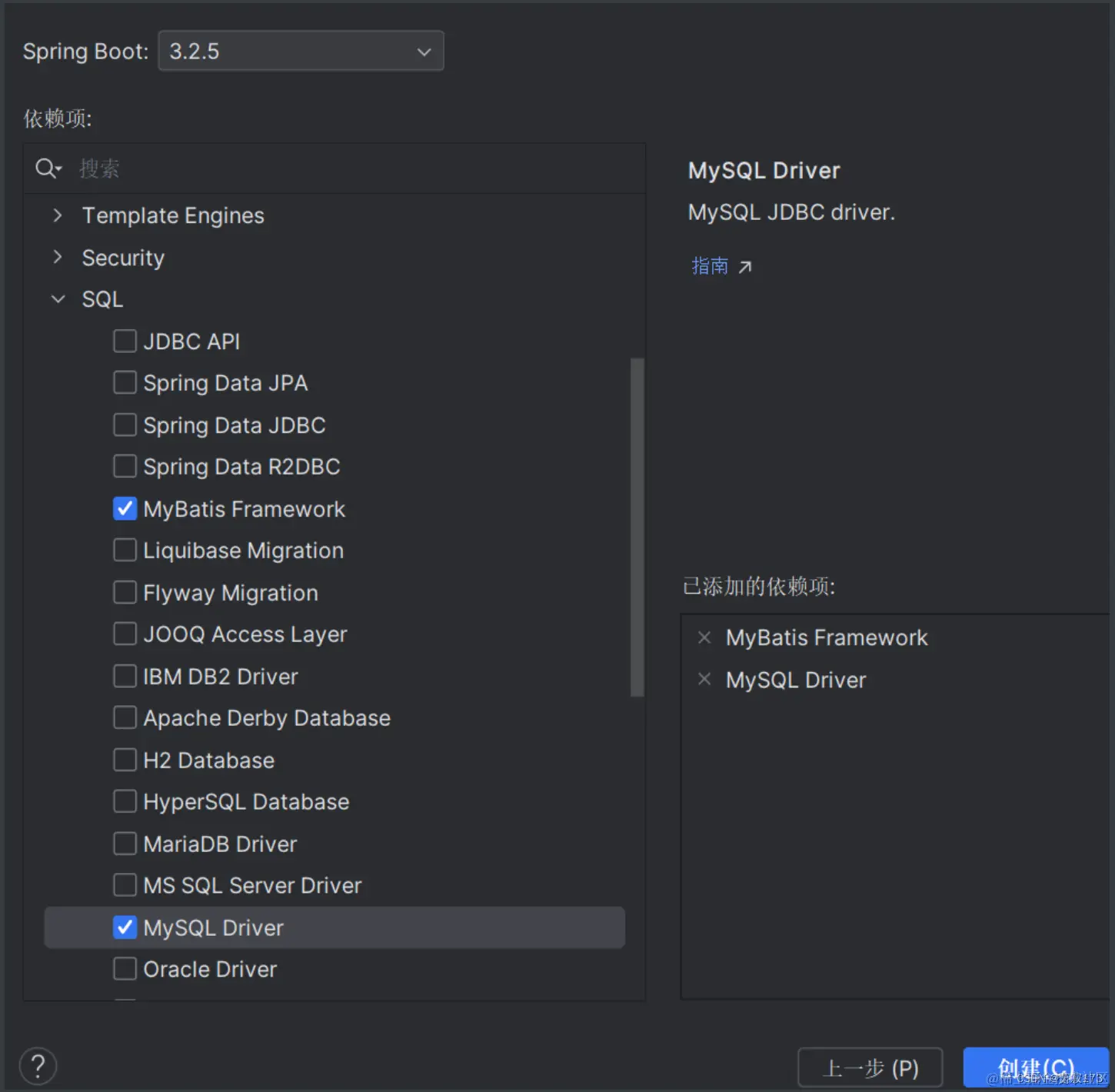Check the IBM DB2 Driver option

pos(125,676)
